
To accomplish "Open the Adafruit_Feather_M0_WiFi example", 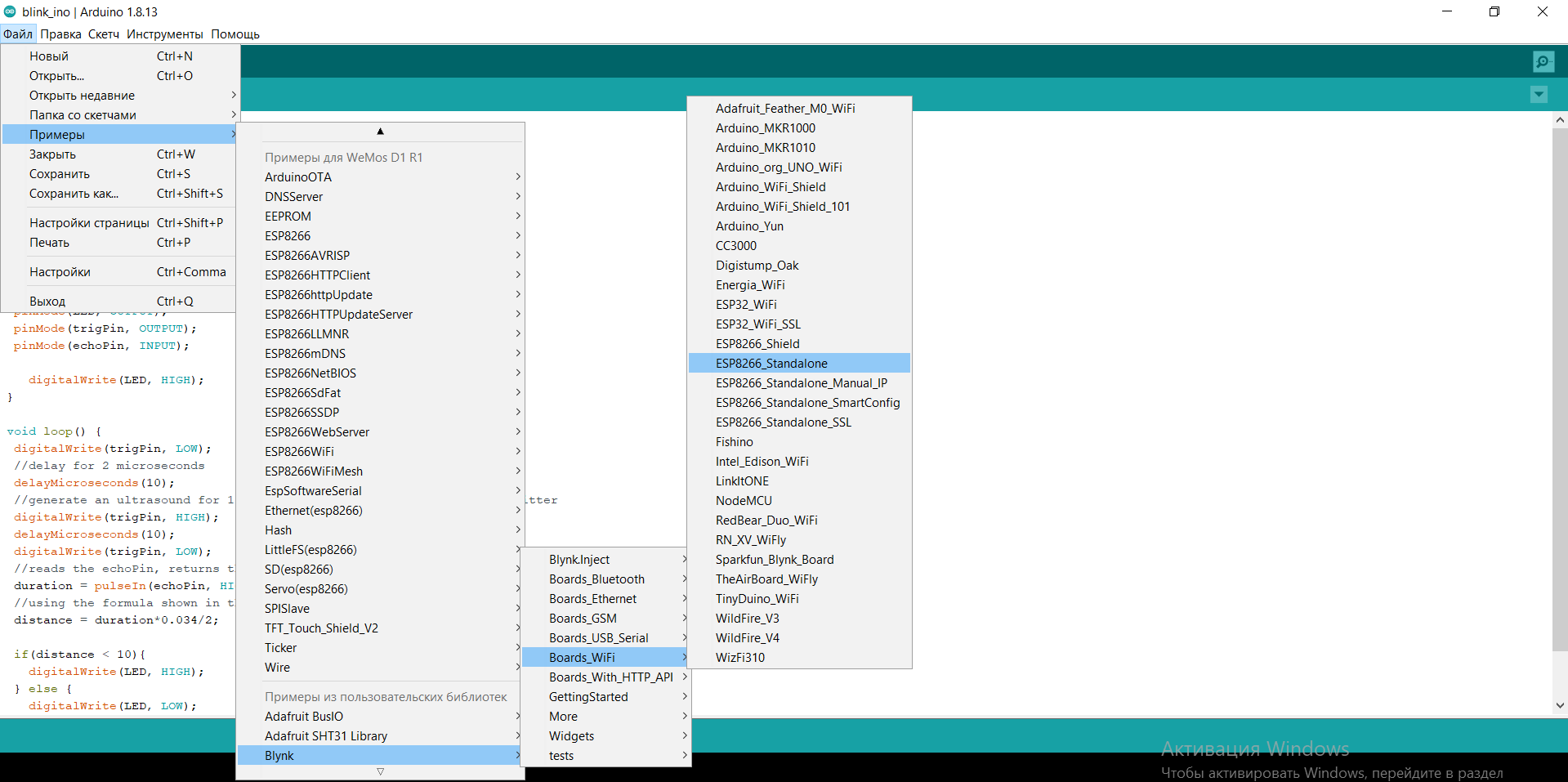I will (799, 109).
